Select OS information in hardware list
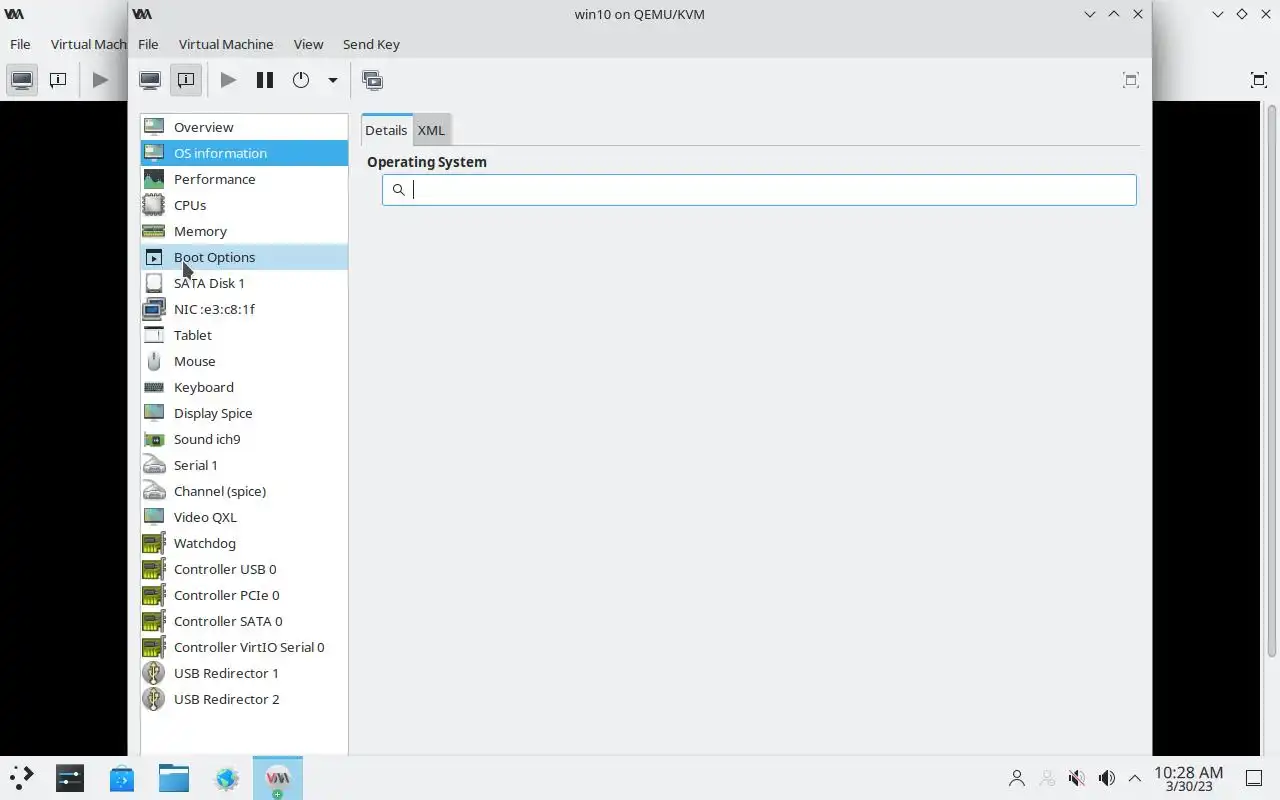Viewport: 1280px width, 800px height. pos(244,153)
